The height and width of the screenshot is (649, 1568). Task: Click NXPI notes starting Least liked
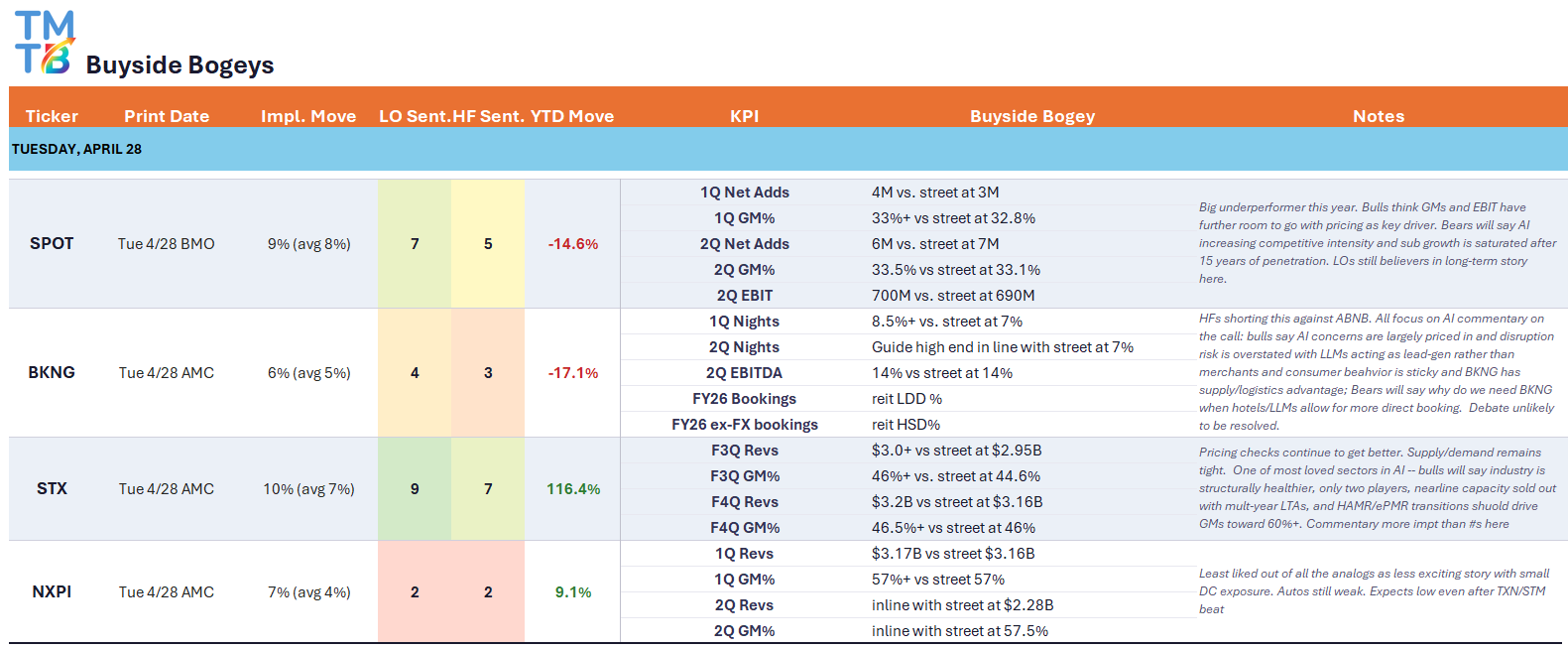click(x=1375, y=591)
